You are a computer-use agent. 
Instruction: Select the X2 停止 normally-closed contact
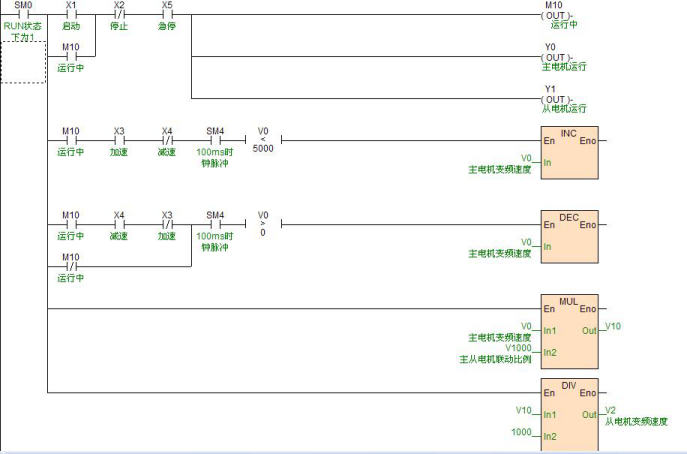click(119, 15)
